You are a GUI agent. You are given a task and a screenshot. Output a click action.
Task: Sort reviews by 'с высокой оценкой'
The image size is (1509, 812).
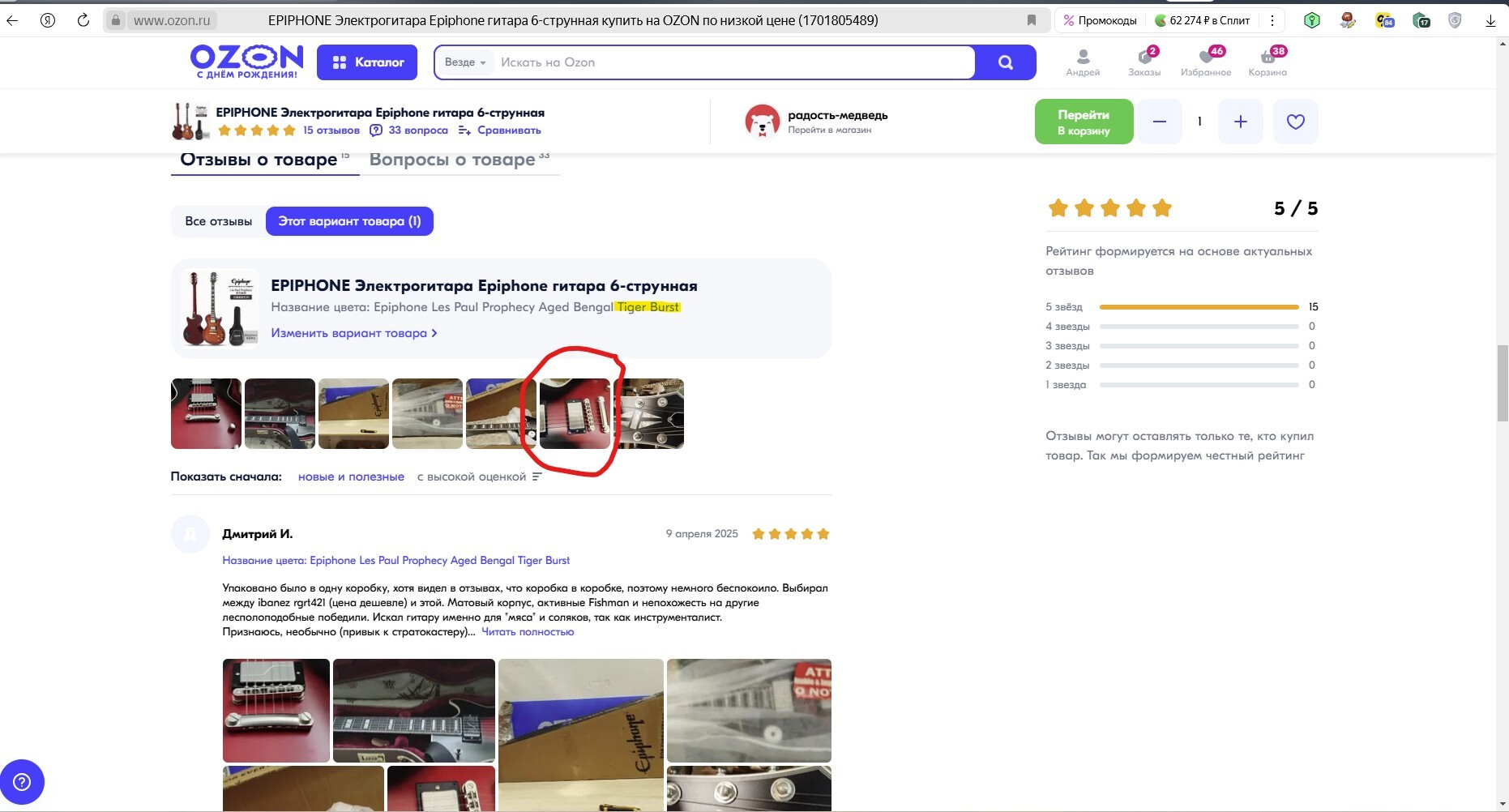click(472, 477)
